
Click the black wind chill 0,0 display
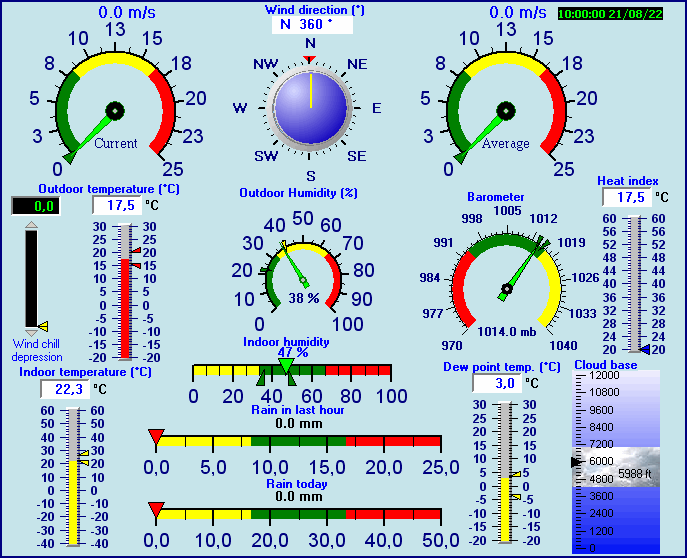[x=35, y=206]
